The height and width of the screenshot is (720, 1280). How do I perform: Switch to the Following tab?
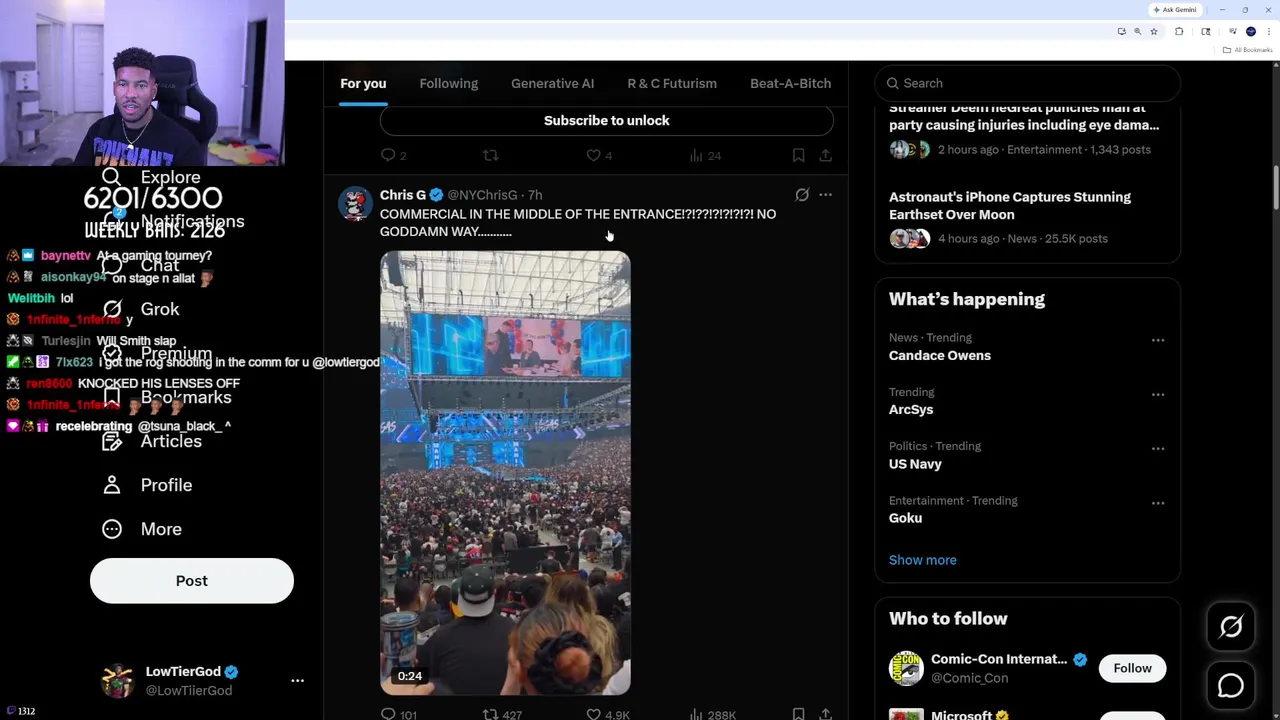tap(449, 83)
